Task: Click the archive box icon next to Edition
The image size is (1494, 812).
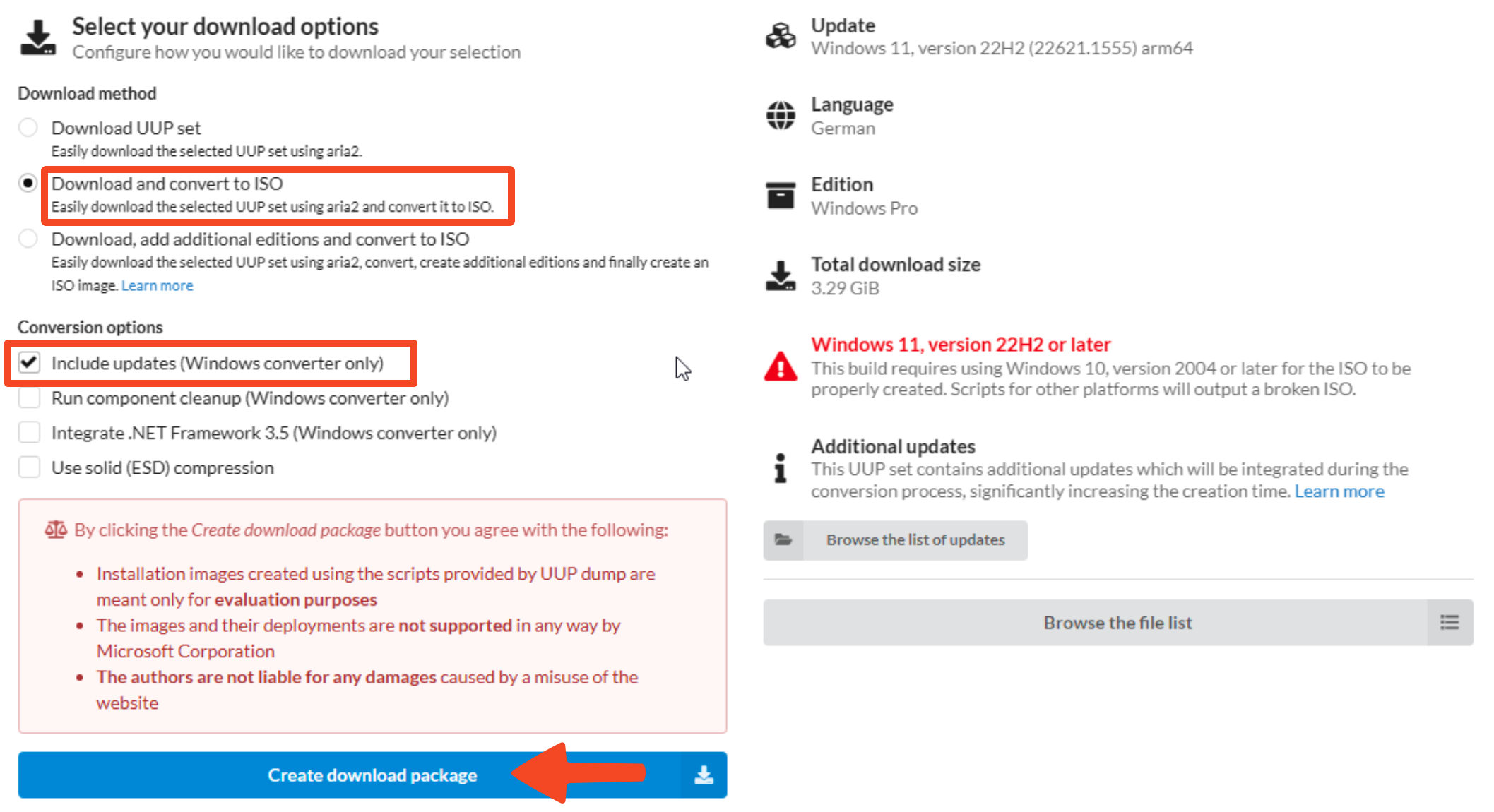Action: coord(781,196)
